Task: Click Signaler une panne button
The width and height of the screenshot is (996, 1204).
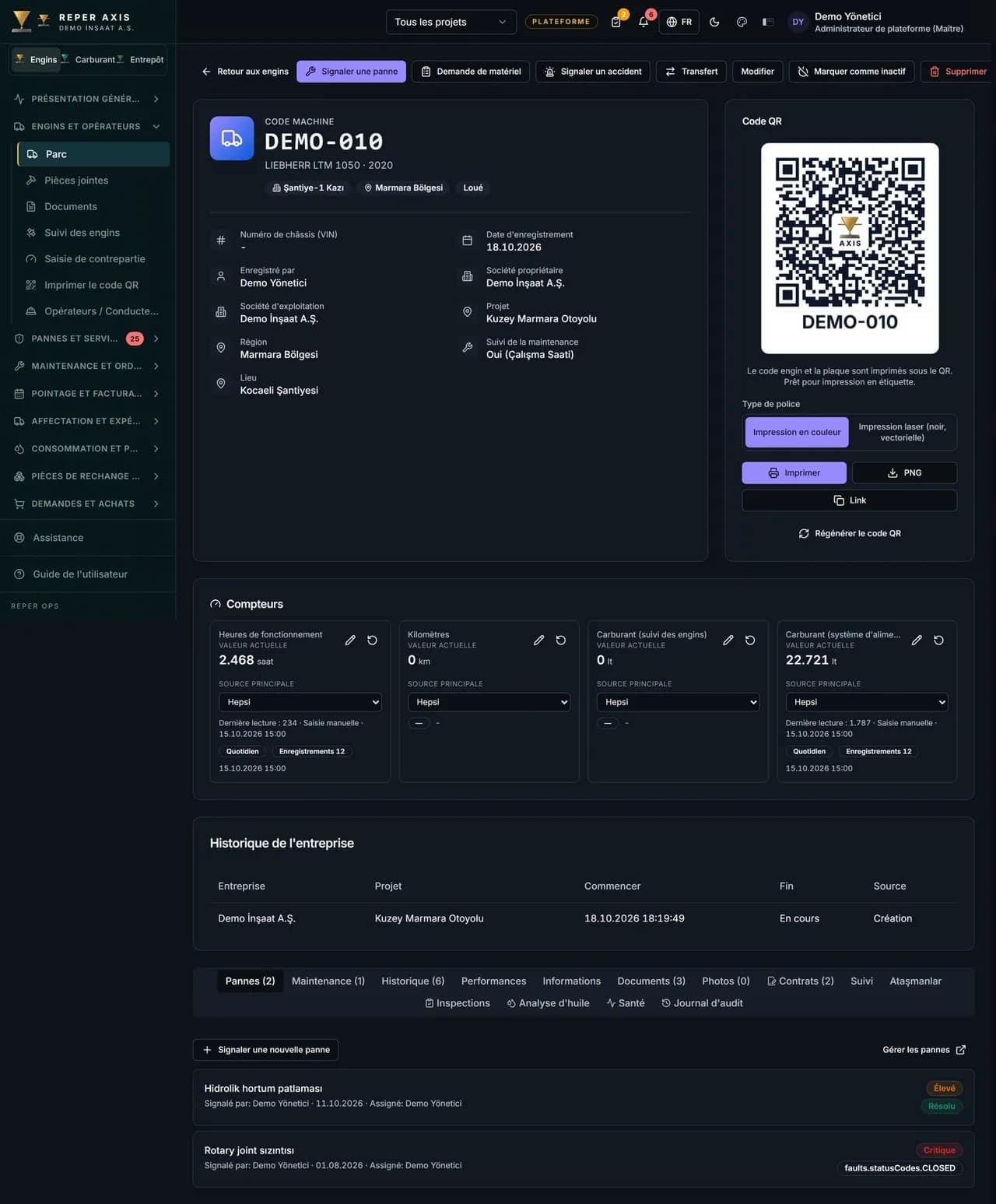Action: click(351, 72)
